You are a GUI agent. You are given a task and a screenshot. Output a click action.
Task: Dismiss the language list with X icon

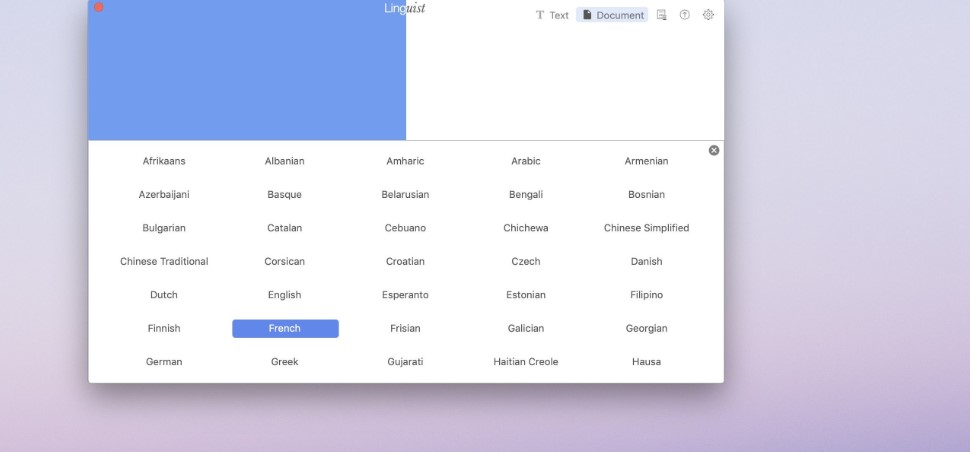(714, 150)
